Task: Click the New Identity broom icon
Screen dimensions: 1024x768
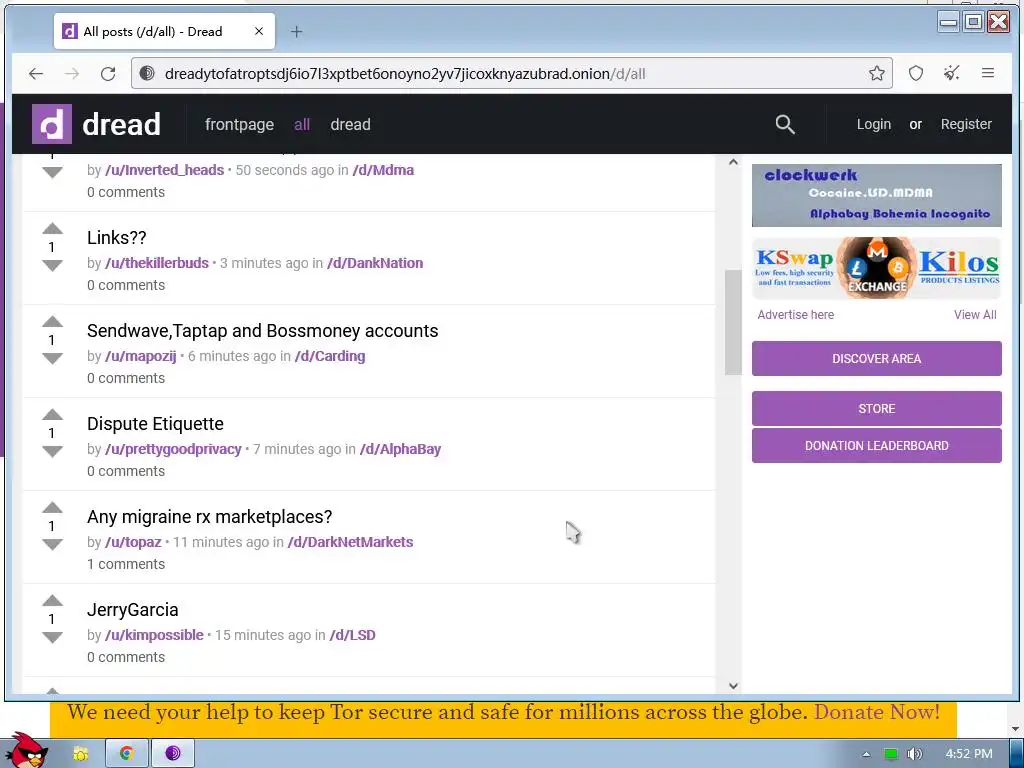Action: [x=952, y=73]
